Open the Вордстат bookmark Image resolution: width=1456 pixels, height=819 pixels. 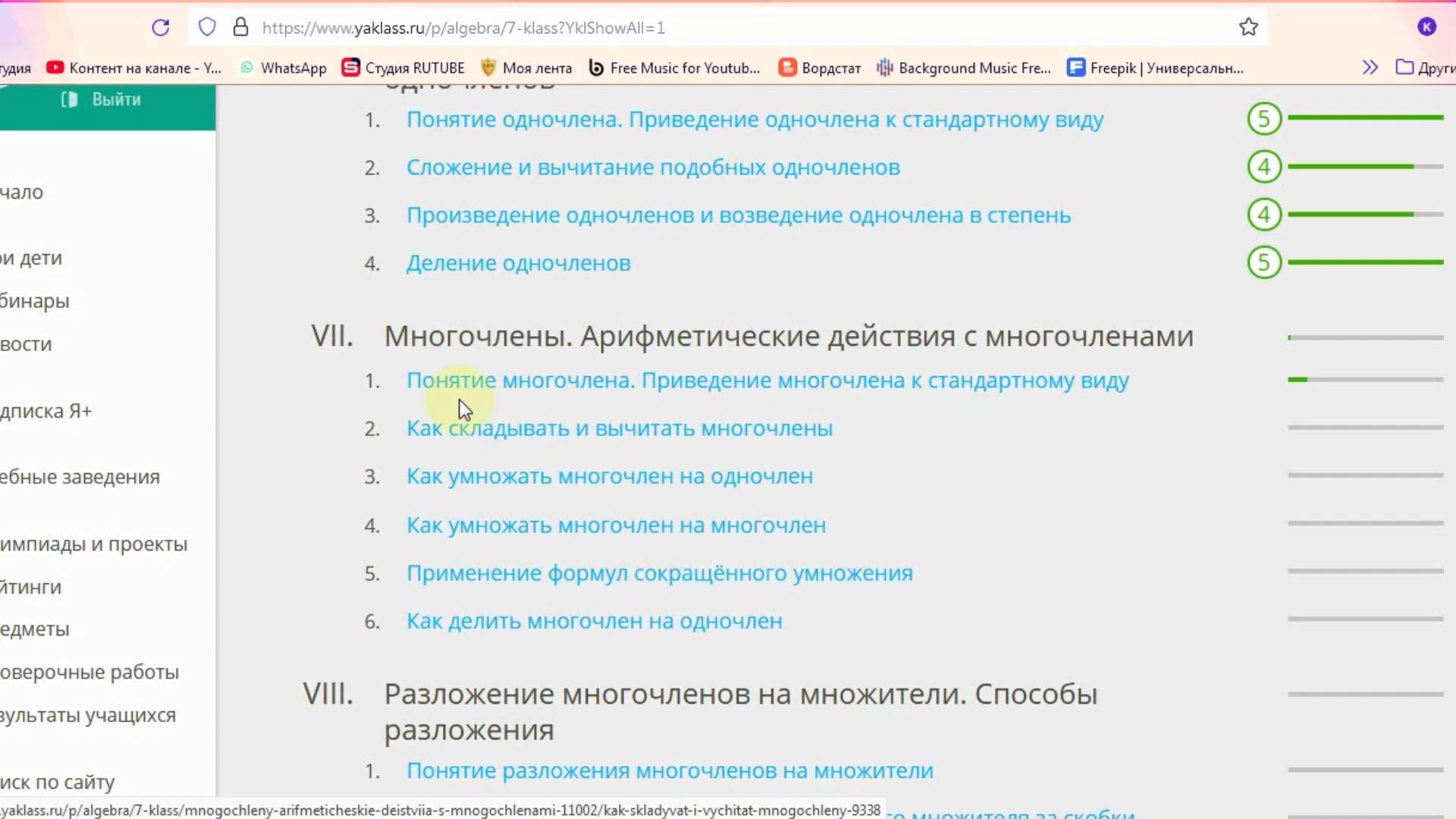(821, 68)
